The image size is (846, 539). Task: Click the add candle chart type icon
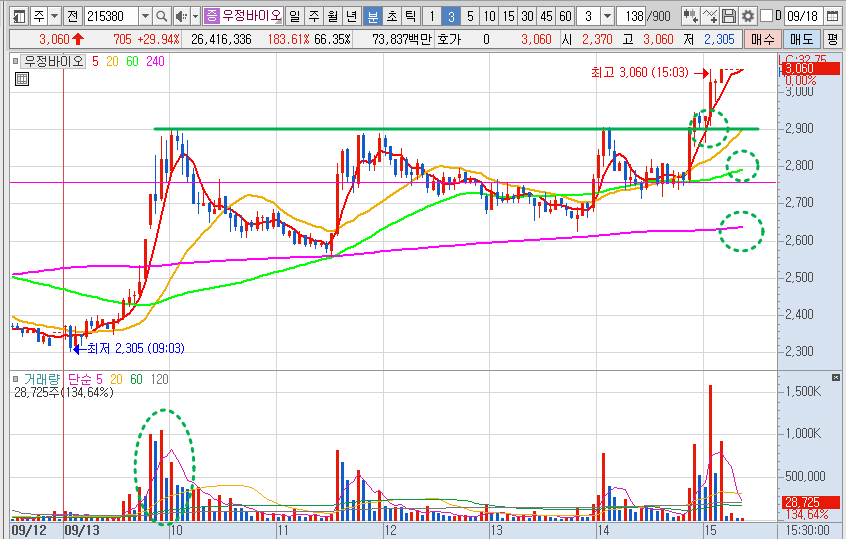(690, 17)
